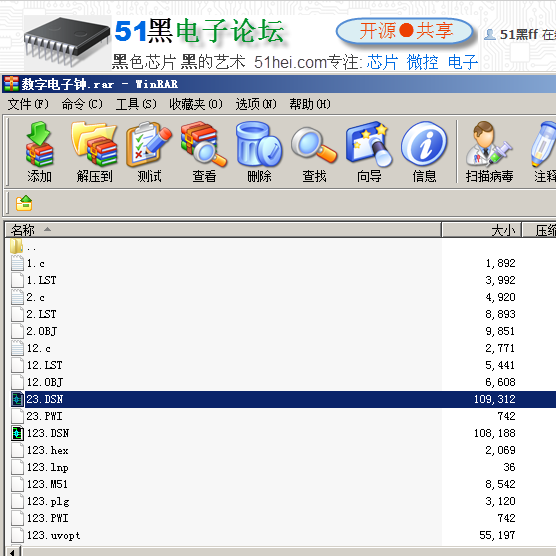Viewport: 556px width, 556px height.
Task: Click the size value 2,069
Action: (500, 450)
